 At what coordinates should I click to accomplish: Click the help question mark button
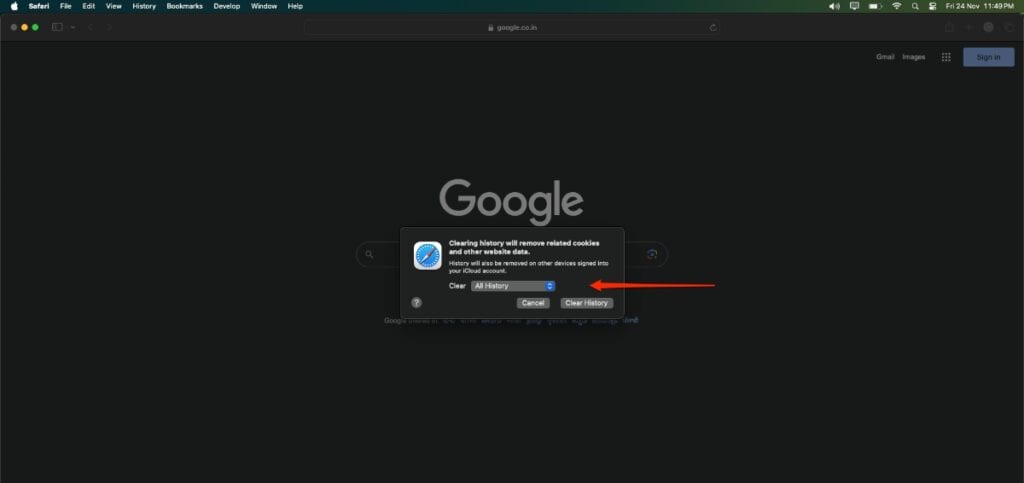tap(417, 302)
